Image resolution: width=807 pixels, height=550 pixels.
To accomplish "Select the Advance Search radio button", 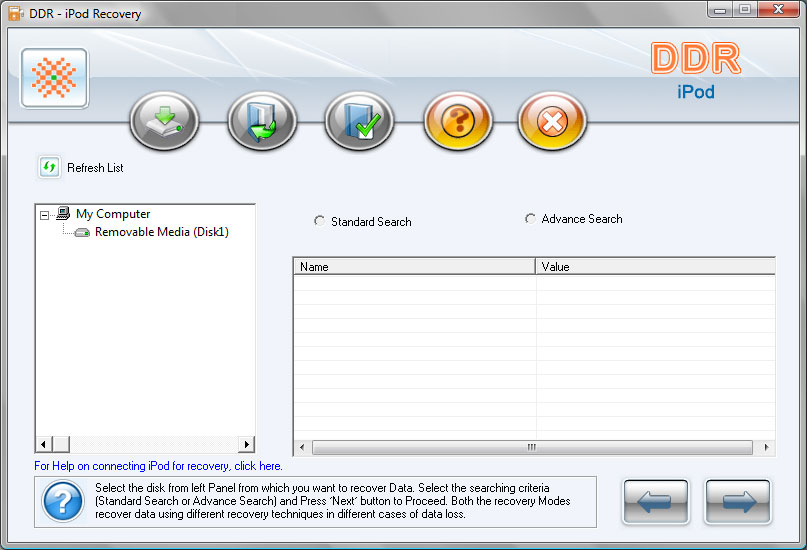I will tap(530, 219).
